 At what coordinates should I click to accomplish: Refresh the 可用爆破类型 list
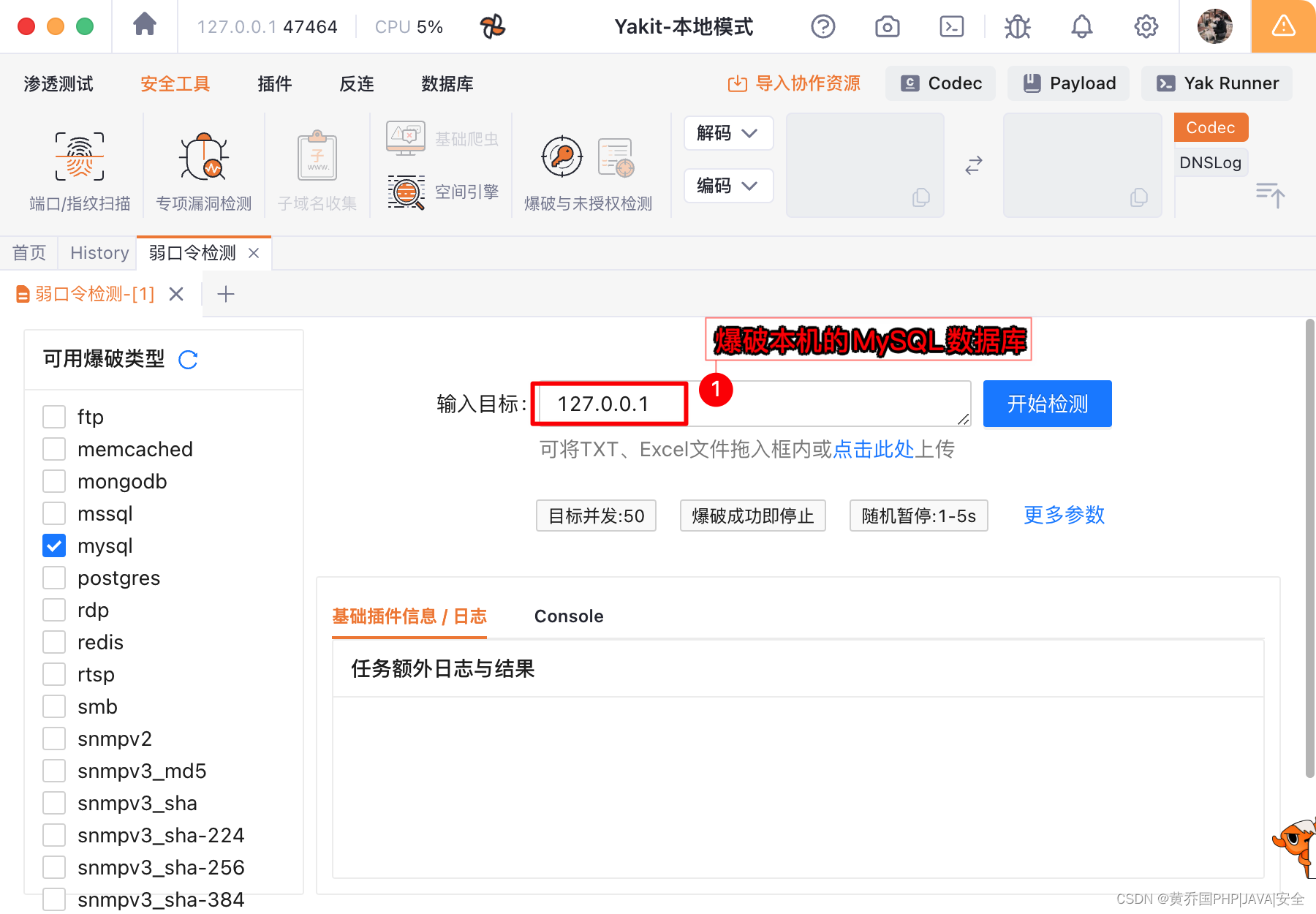(x=188, y=360)
